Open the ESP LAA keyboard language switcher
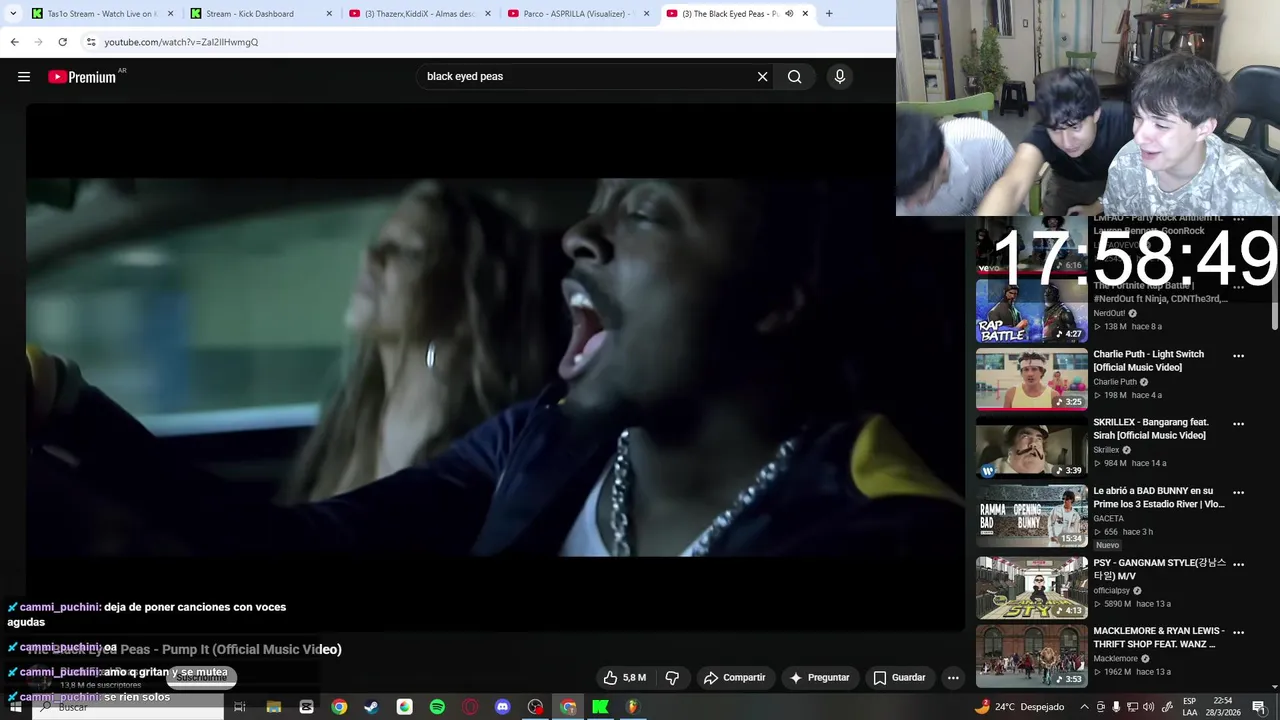This screenshot has height=720, width=1280. coord(1190,707)
